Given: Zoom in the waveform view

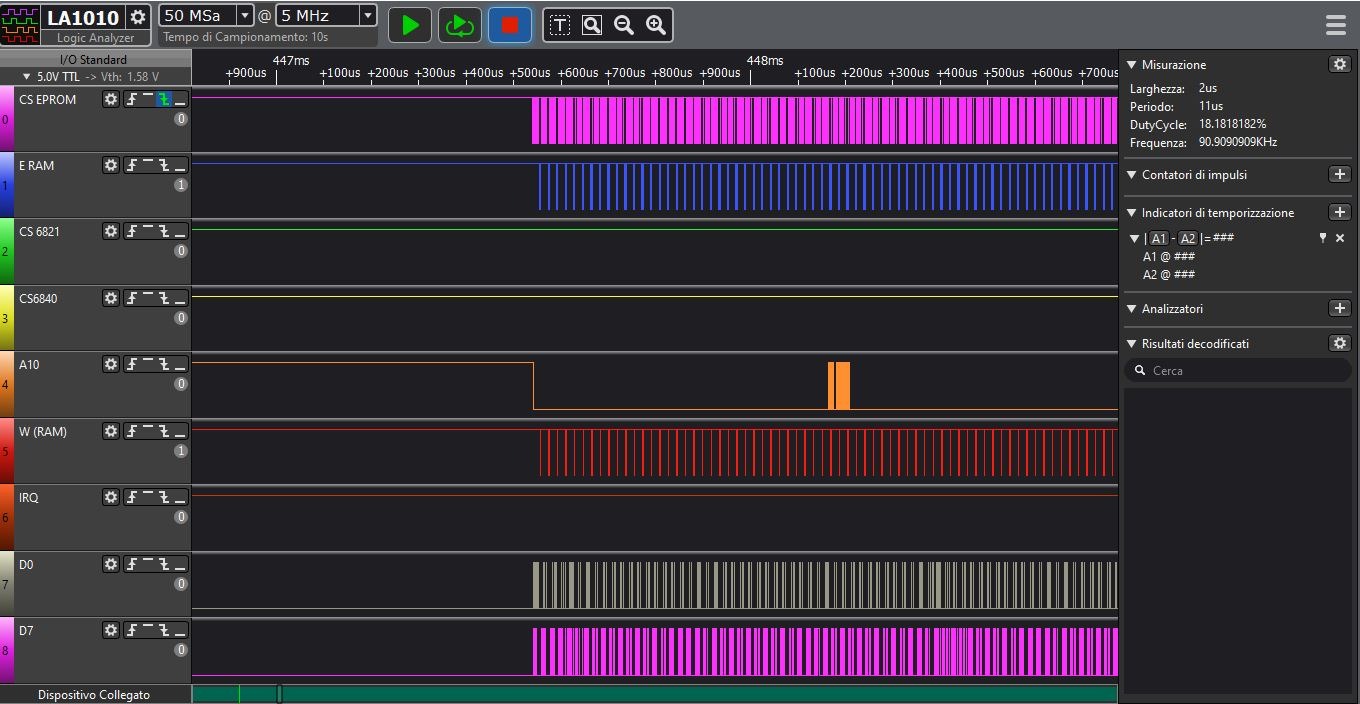Looking at the screenshot, I should (x=656, y=25).
